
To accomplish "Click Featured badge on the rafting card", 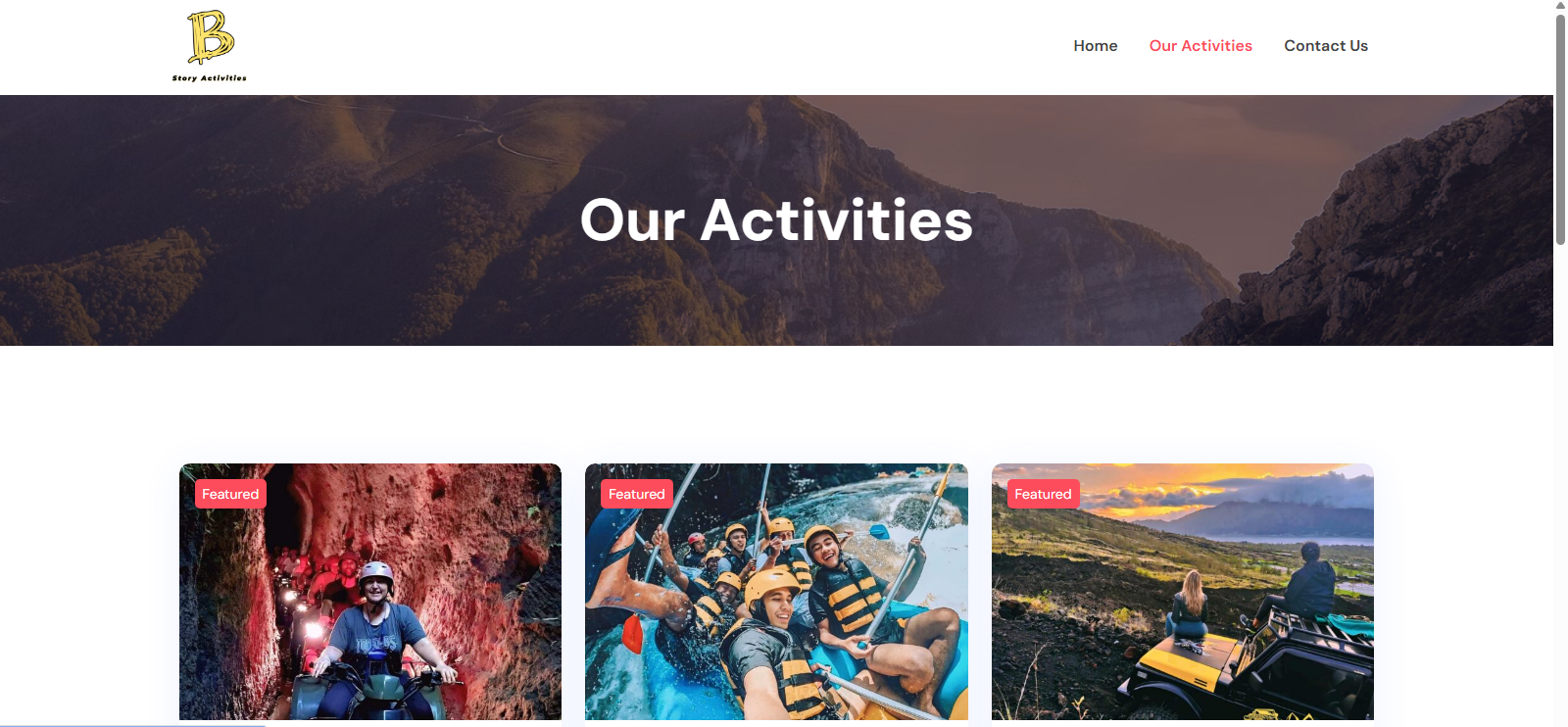I will 636,494.
